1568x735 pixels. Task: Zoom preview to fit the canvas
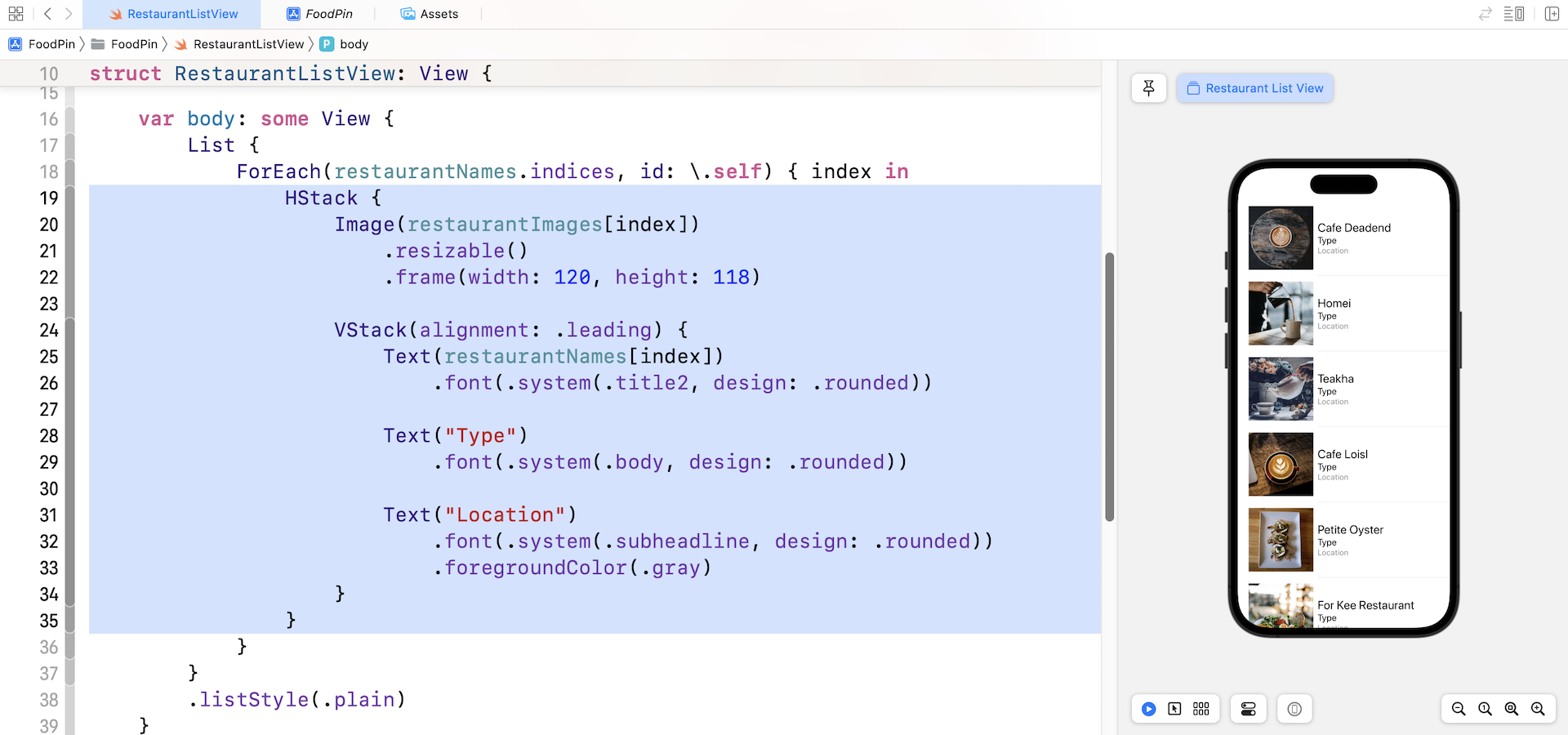tap(1511, 709)
